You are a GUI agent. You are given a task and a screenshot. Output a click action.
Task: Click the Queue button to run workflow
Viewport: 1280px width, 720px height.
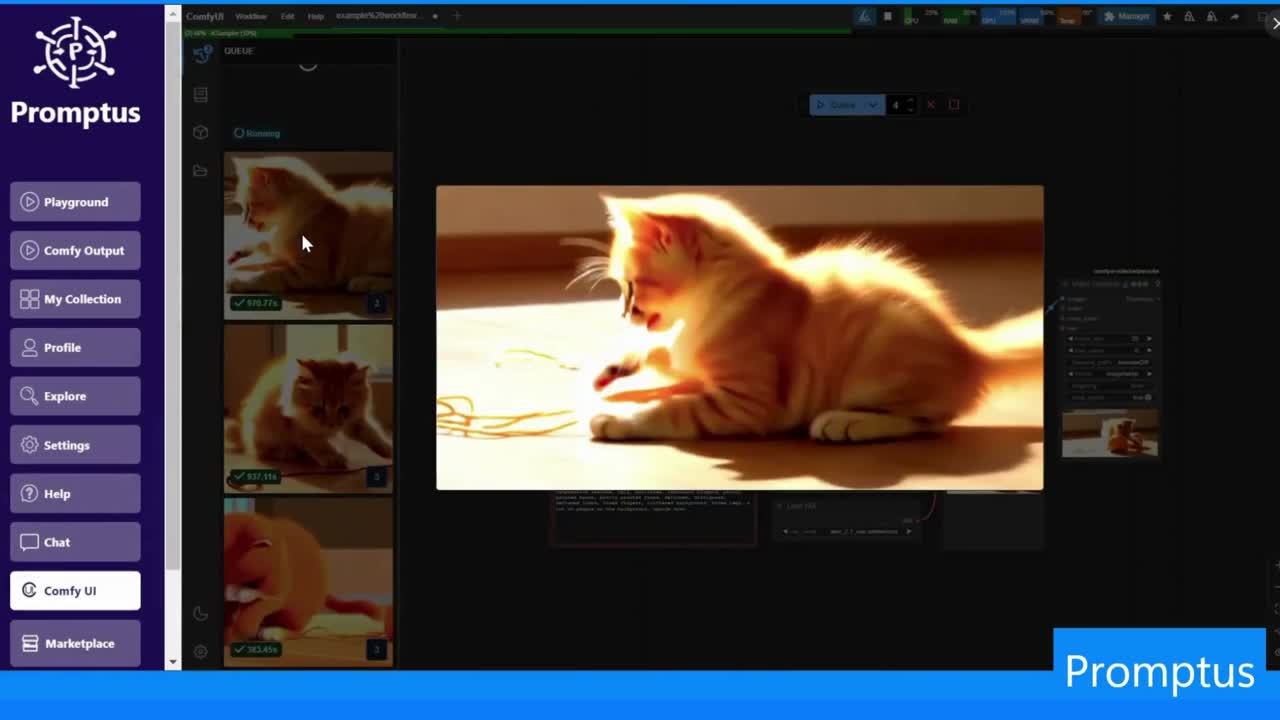click(842, 105)
